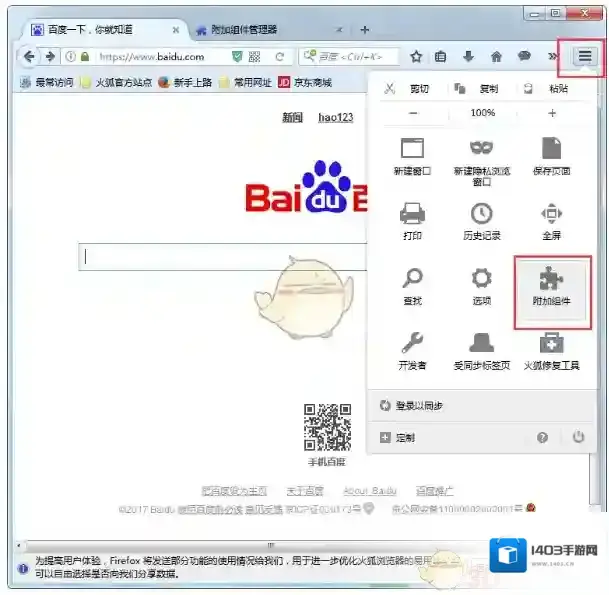Click the QR code icon in address bar
This screenshot has width=609, height=595.
click(254, 57)
